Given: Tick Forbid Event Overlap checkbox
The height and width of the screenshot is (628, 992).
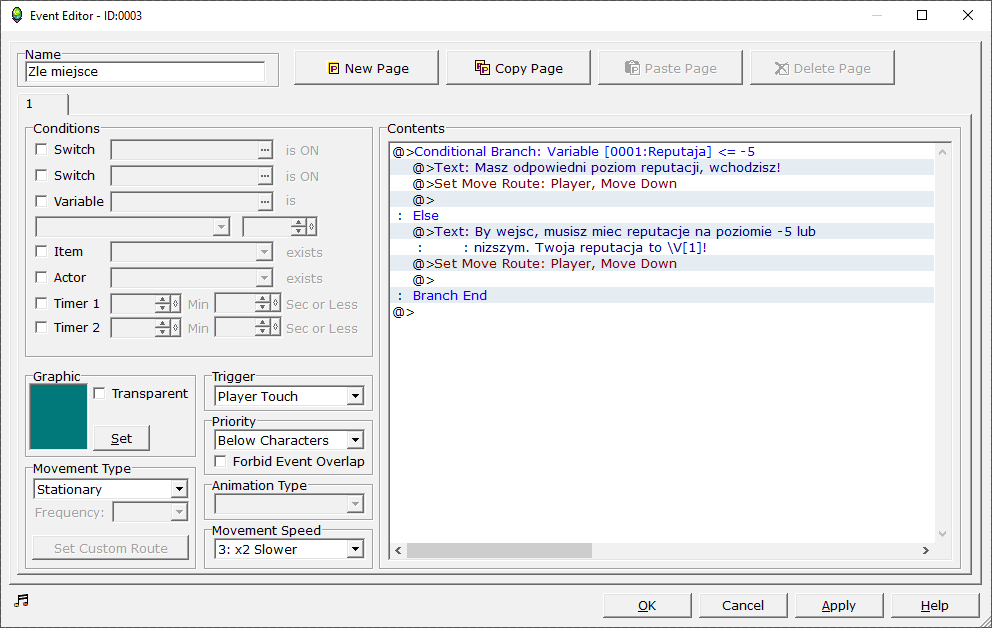Looking at the screenshot, I should click(221, 461).
